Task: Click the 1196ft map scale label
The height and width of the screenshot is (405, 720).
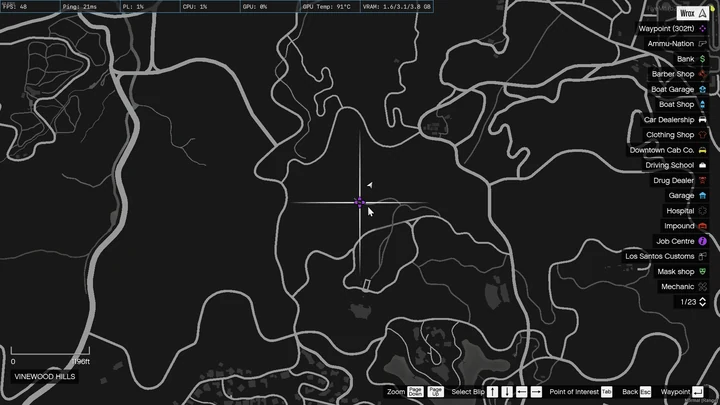Action: pos(81,361)
